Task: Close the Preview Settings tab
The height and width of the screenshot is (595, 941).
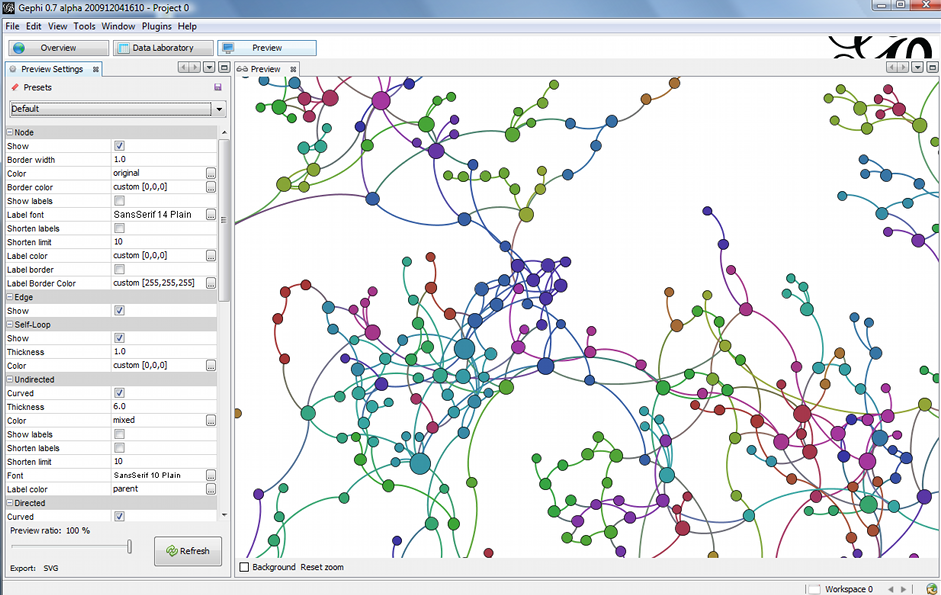Action: (x=95, y=70)
